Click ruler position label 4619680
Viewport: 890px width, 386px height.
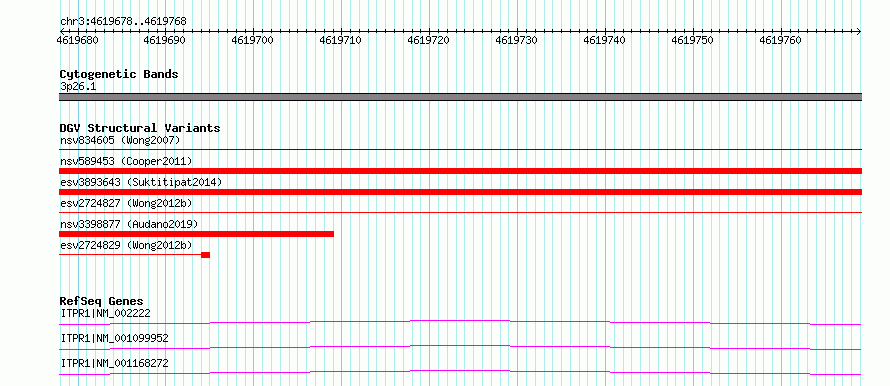pyautogui.click(x=77, y=40)
